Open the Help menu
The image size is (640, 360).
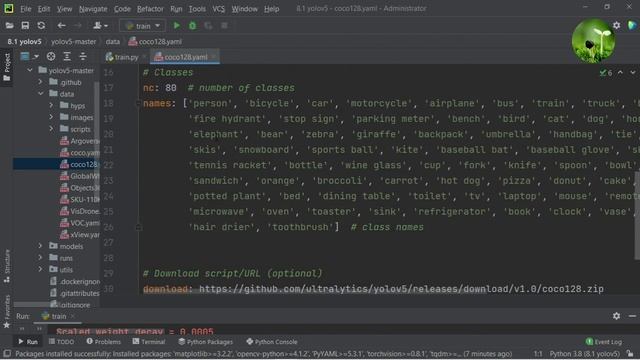pos(271,9)
